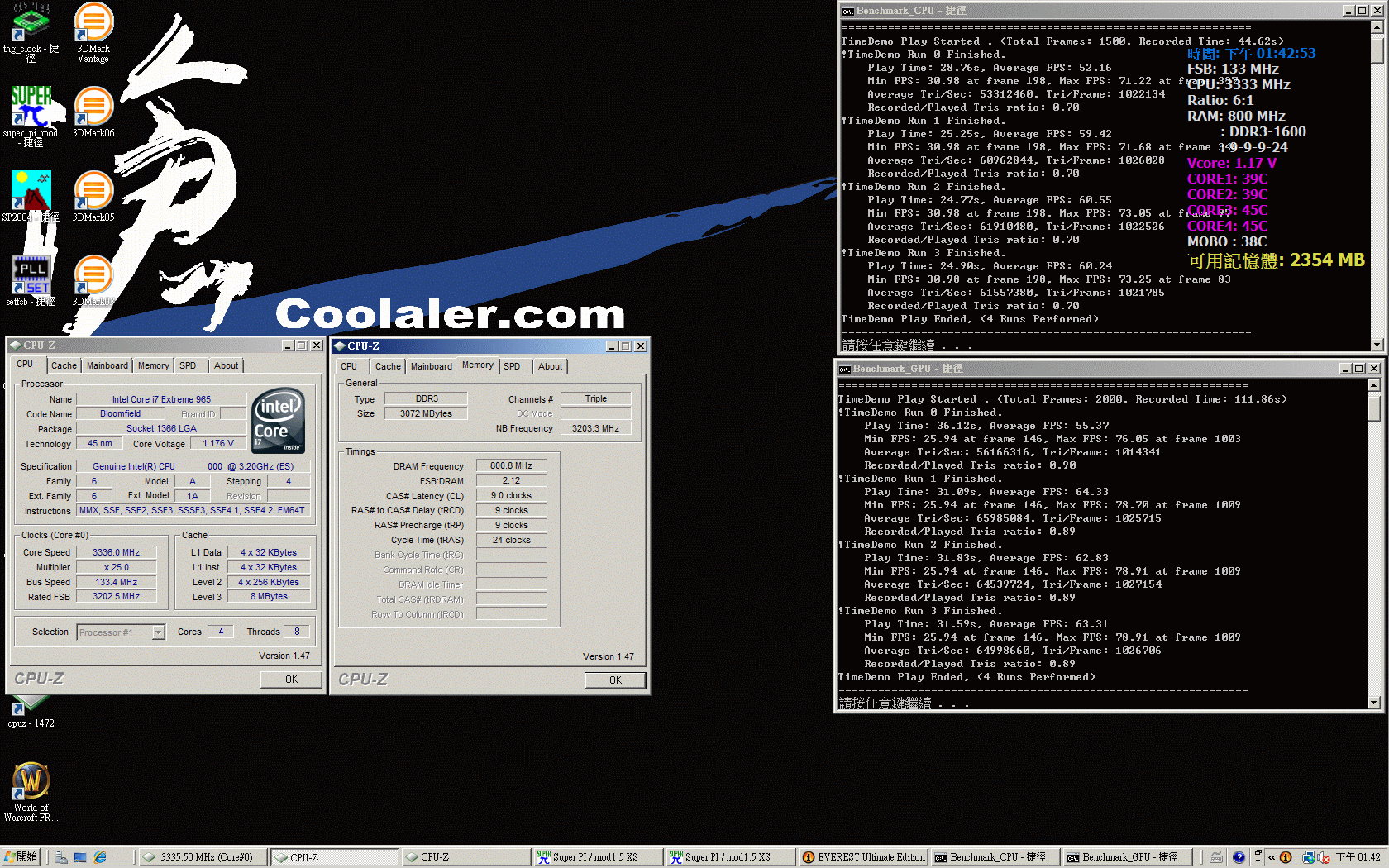This screenshot has height=868, width=1389.
Task: Click scroll-down arrow in Benchmark_CPU console
Action: coord(1377,345)
